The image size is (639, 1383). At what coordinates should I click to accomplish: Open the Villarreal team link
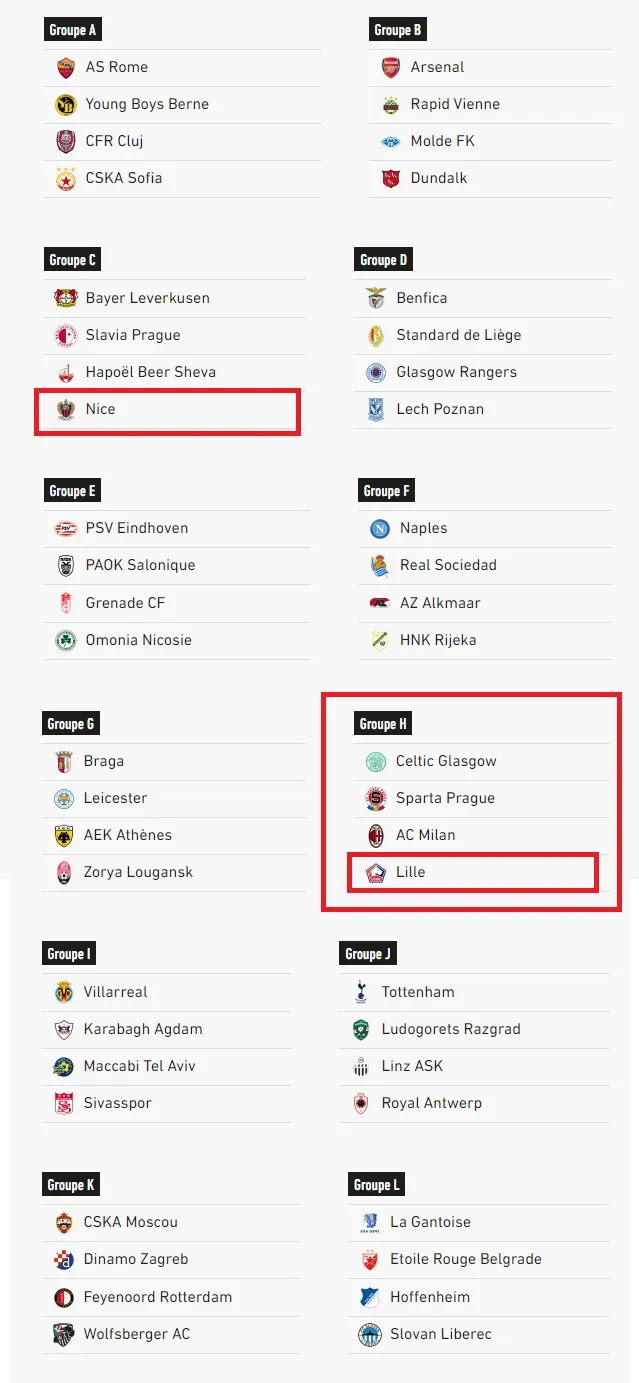(x=115, y=992)
